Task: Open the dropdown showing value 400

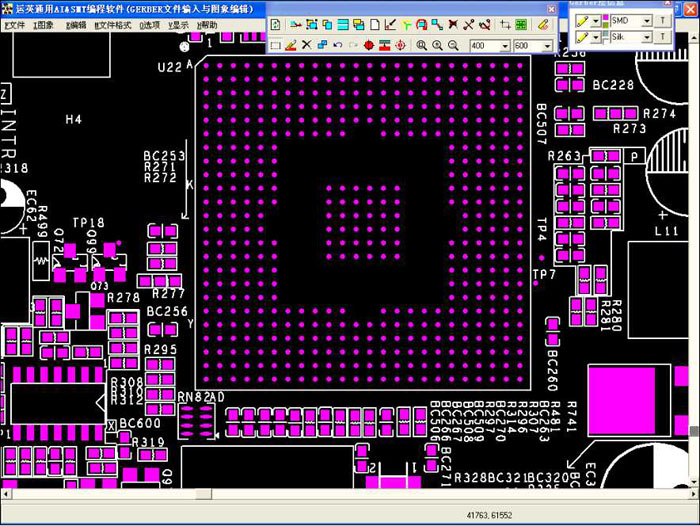Action: click(x=502, y=46)
